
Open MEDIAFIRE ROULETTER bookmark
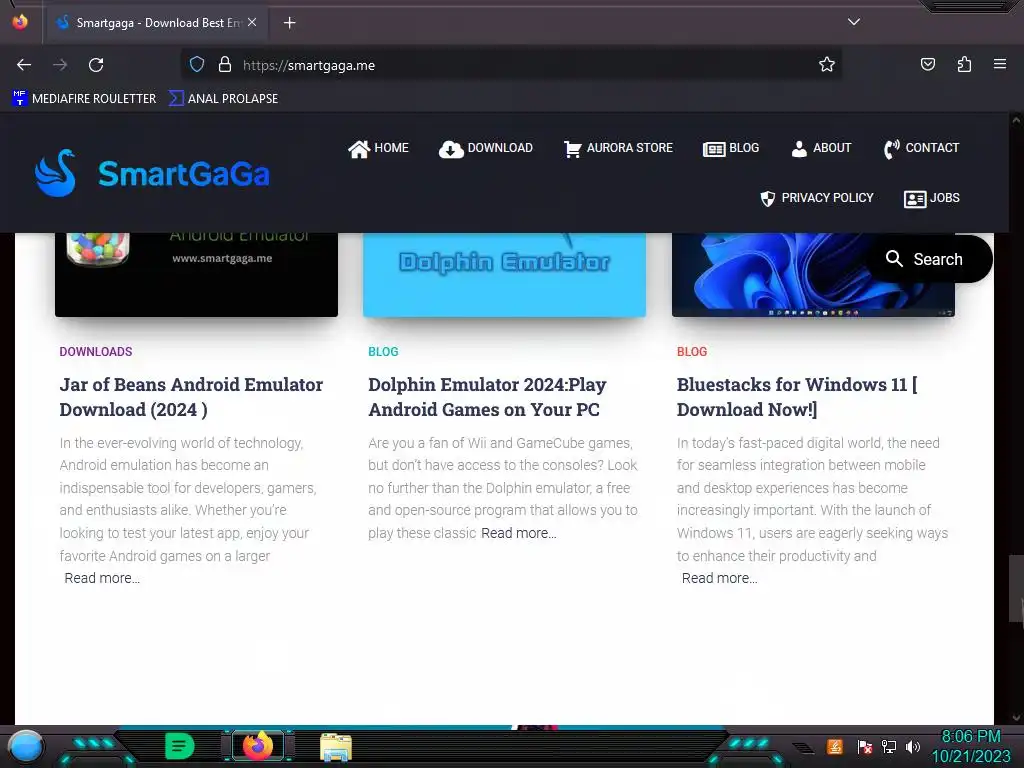tap(84, 99)
